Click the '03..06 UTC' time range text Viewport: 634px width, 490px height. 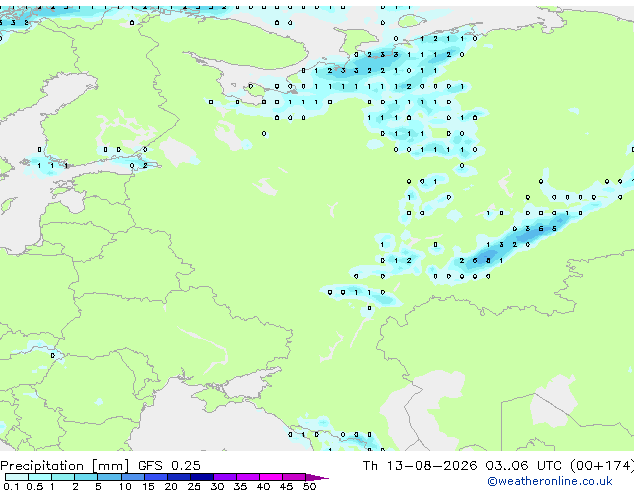coord(524,466)
